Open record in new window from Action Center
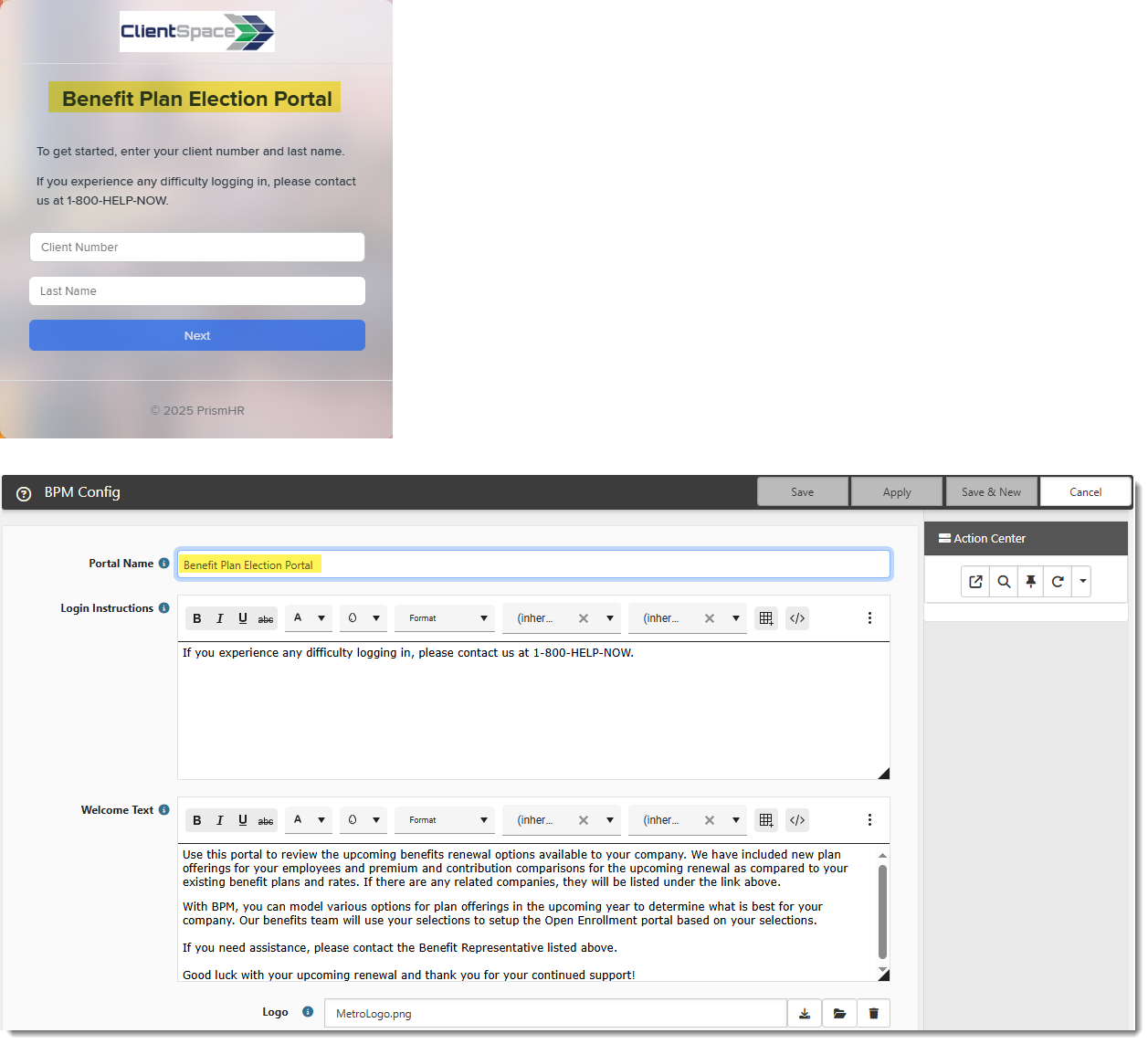The image size is (1148, 1044). pyautogui.click(x=975, y=582)
